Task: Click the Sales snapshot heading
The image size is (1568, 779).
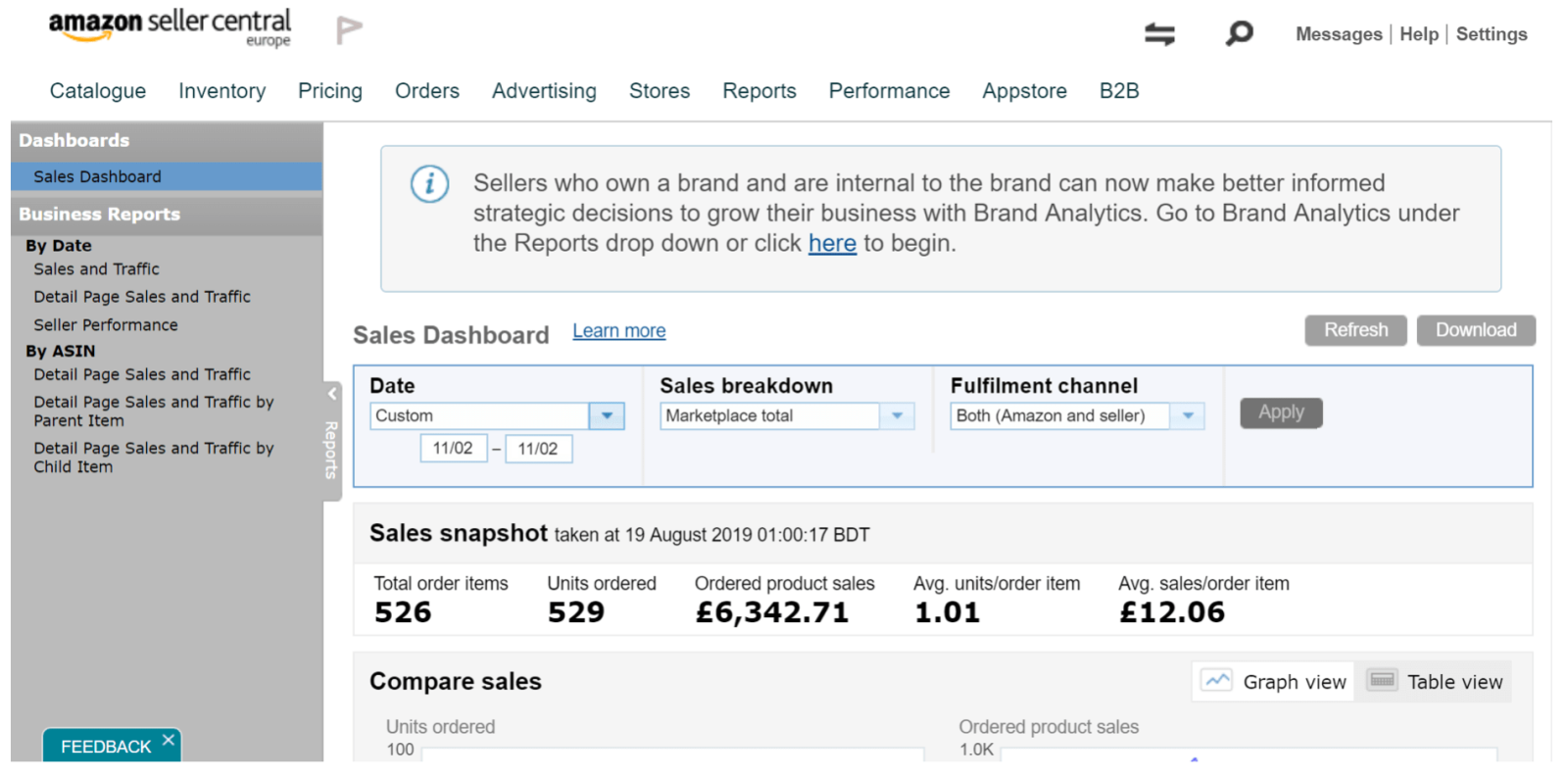Action: [x=459, y=533]
